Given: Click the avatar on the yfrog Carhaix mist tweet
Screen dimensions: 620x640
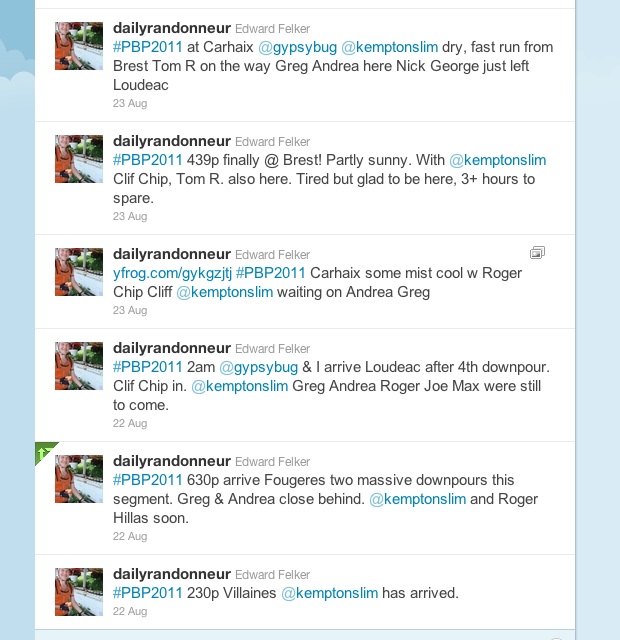Looking at the screenshot, I should 79,272.
